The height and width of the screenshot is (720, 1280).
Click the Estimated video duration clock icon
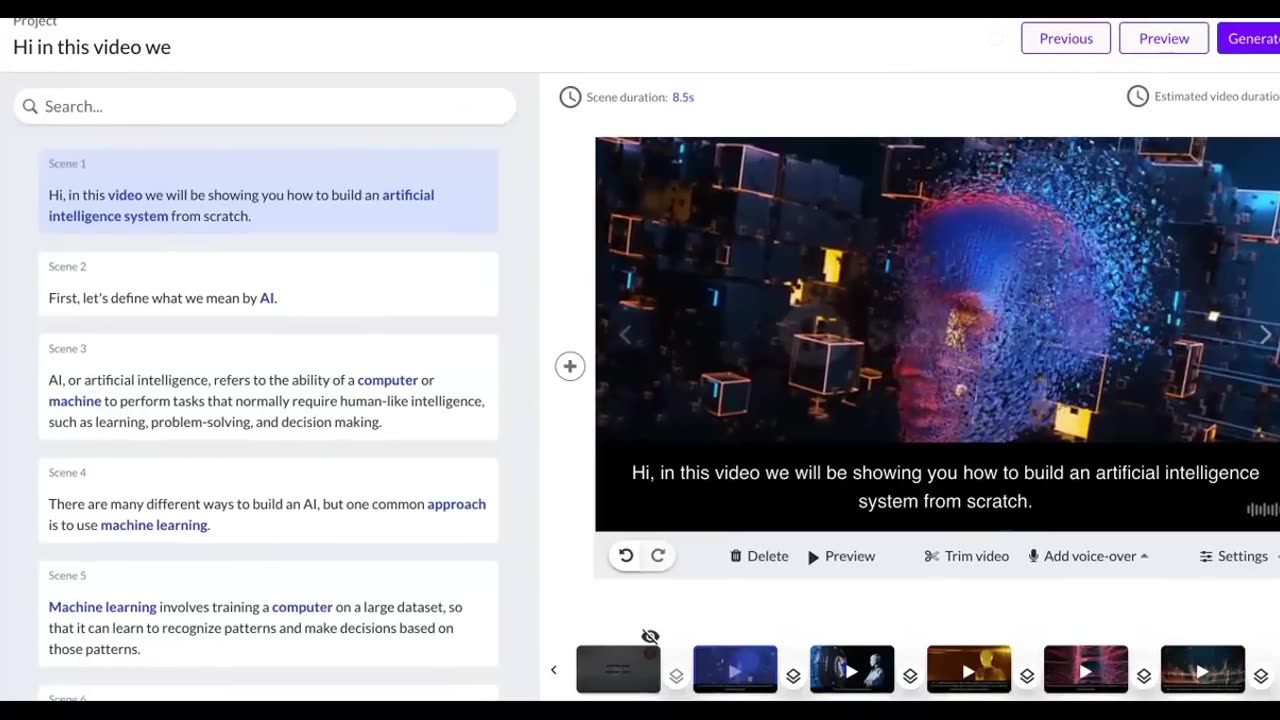(x=1138, y=96)
